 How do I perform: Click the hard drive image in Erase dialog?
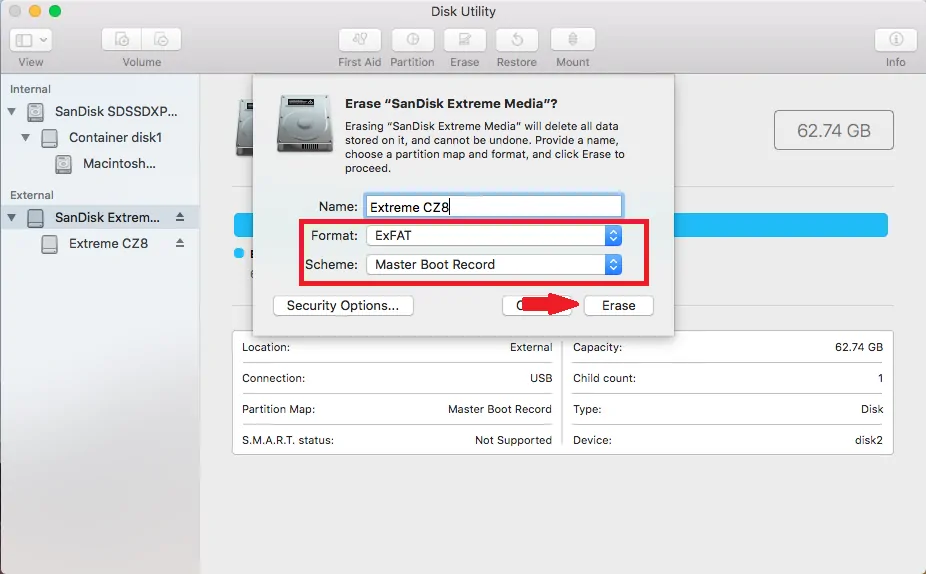tap(305, 123)
